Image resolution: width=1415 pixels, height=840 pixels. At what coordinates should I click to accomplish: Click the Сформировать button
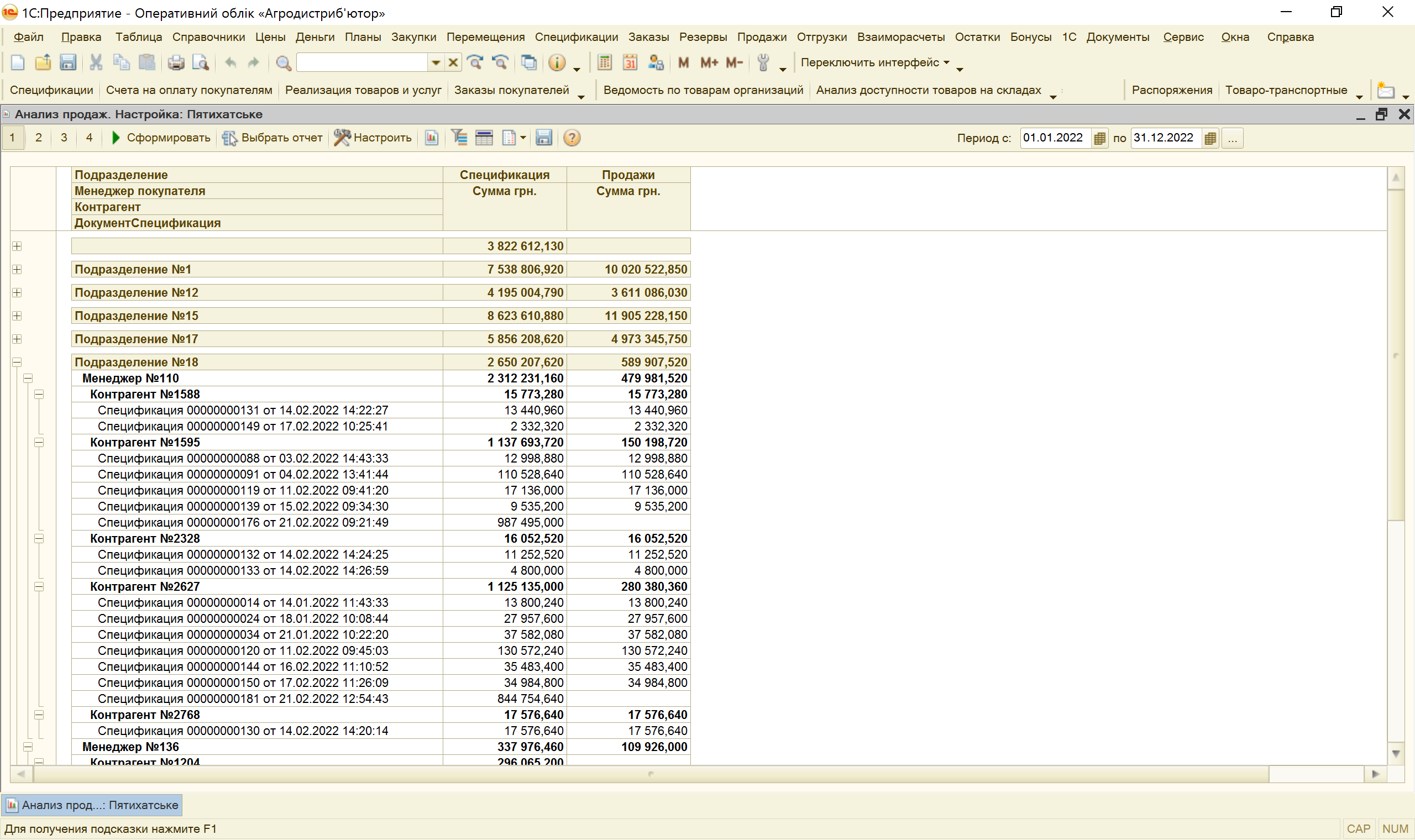[x=161, y=138]
